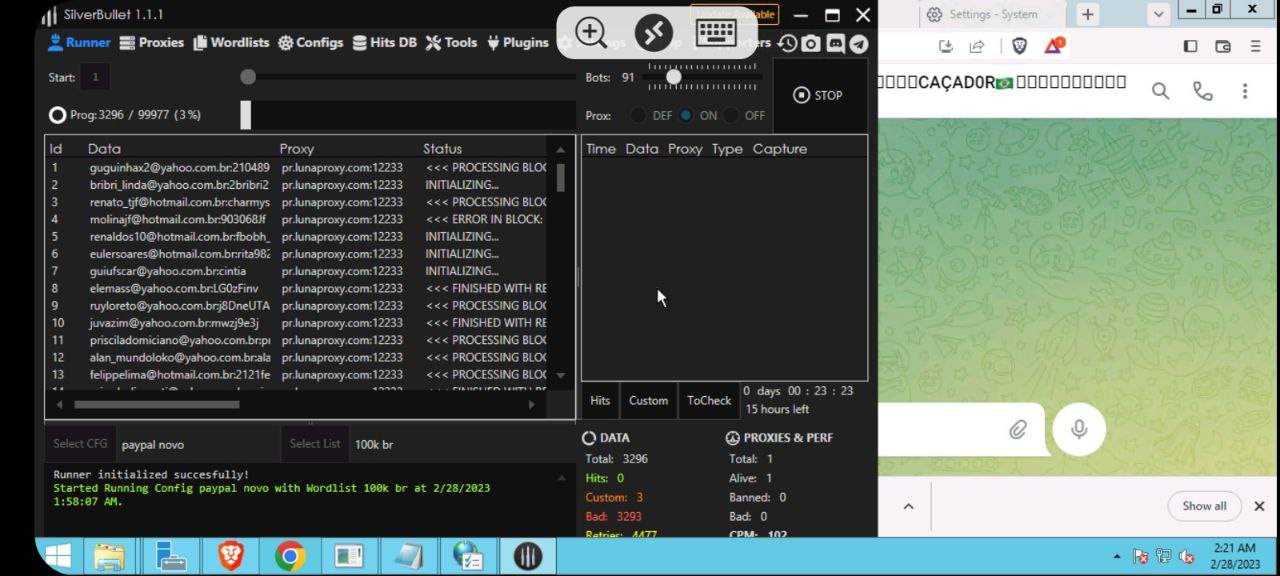Toggle the Brave sidebar panel icon
This screenshot has width=1280, height=576.
point(1190,46)
